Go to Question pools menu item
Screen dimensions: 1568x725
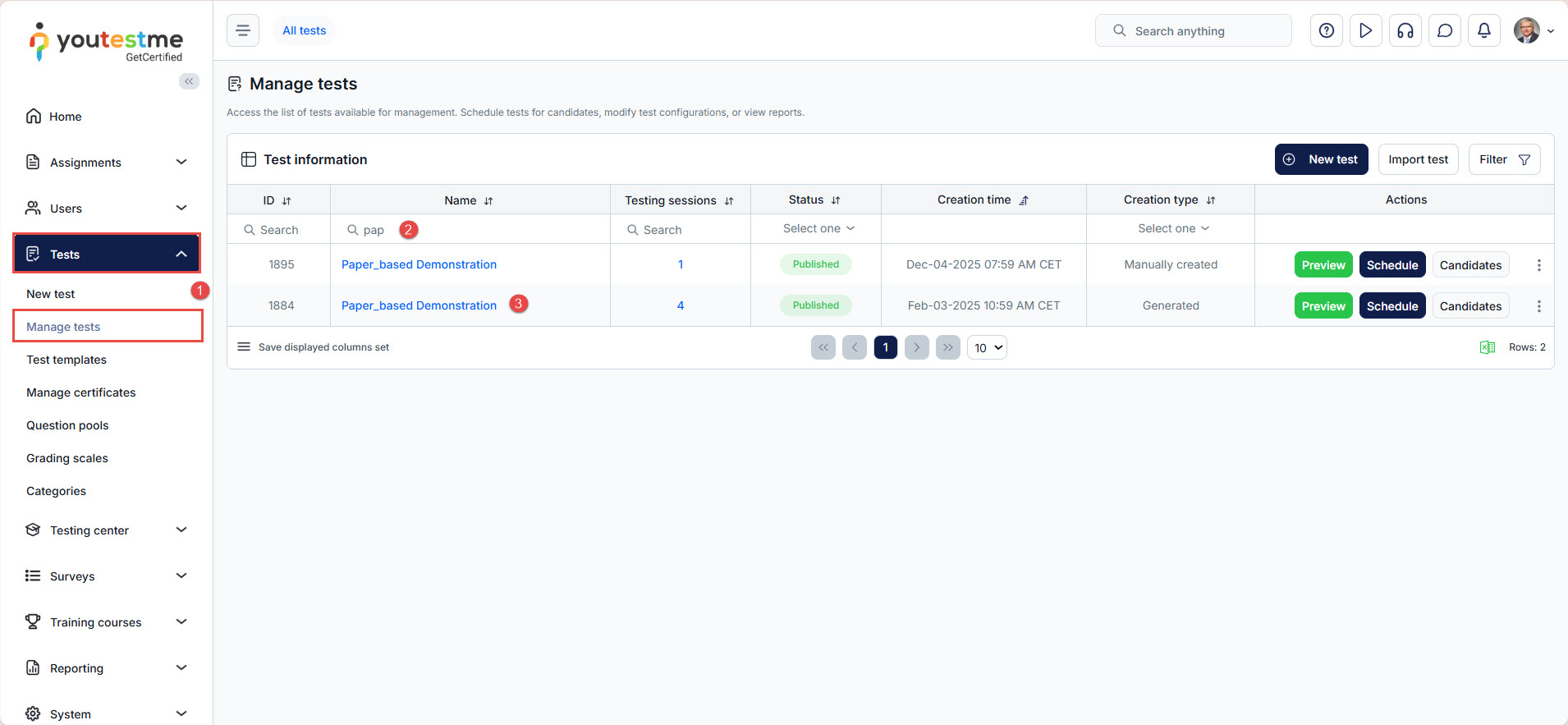(x=67, y=425)
